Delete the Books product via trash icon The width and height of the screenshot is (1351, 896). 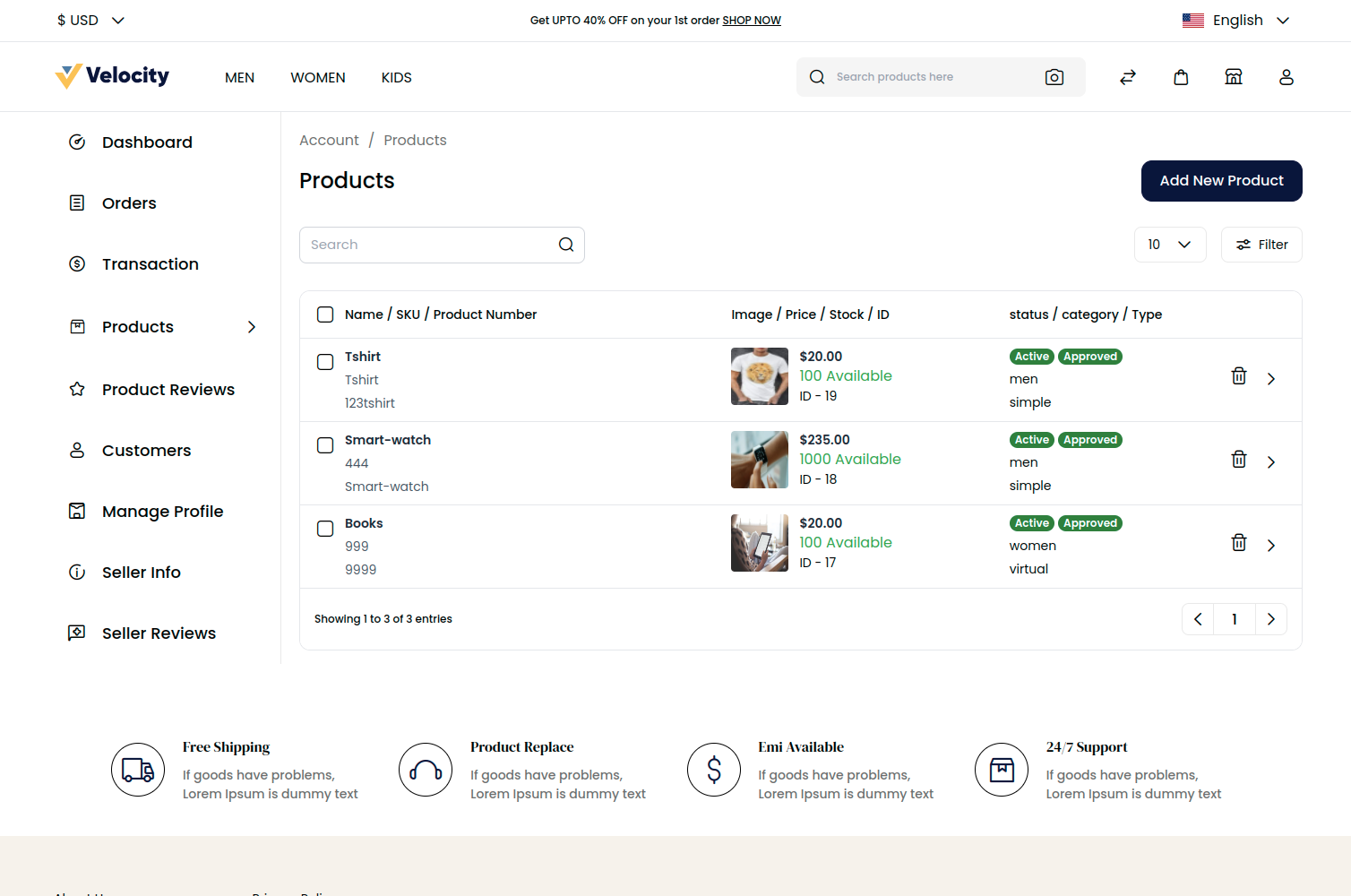[x=1239, y=542]
